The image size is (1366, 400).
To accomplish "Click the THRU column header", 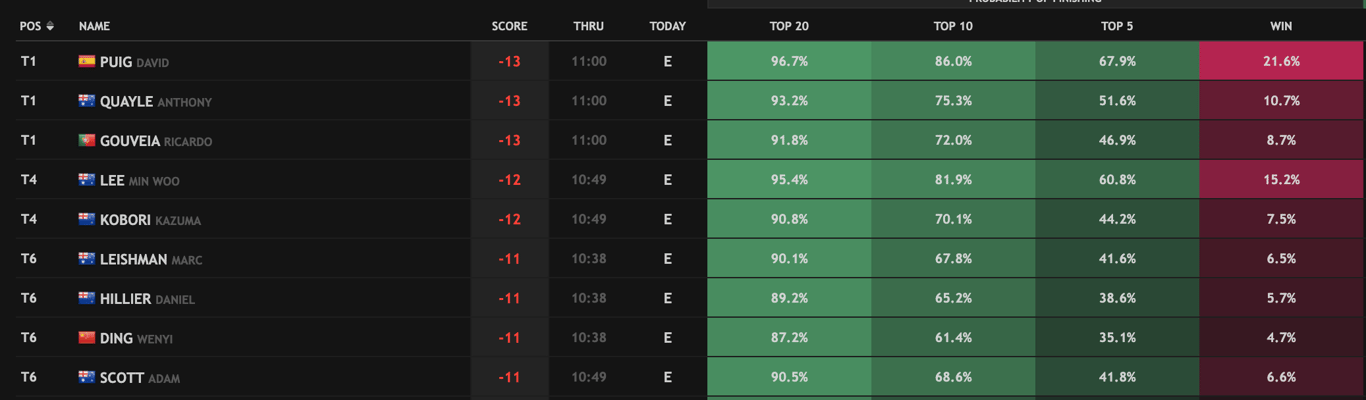I will click(588, 26).
